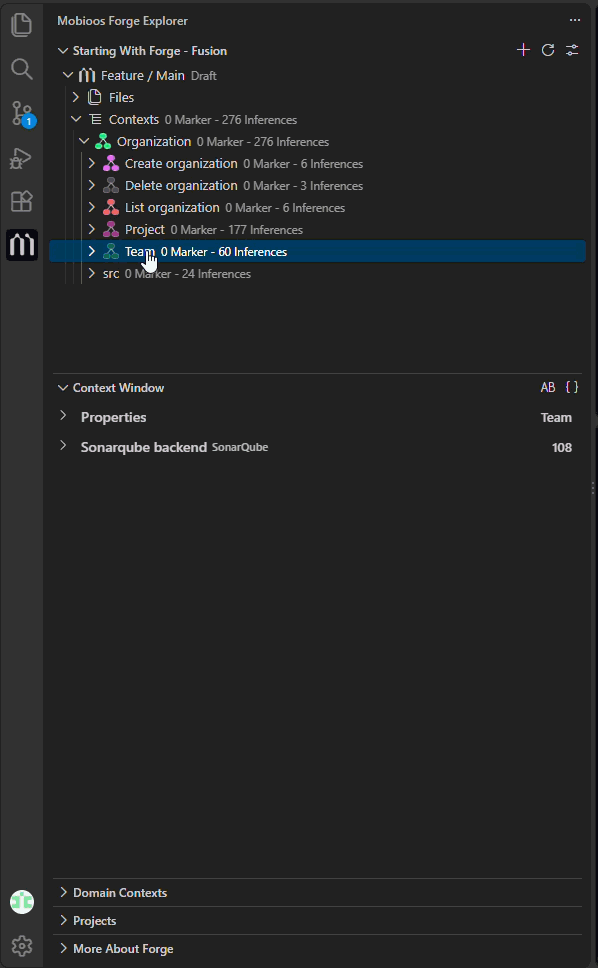Image resolution: width=598 pixels, height=968 pixels.
Task: Open the filter settings sliders icon
Action: pyautogui.click(x=573, y=50)
